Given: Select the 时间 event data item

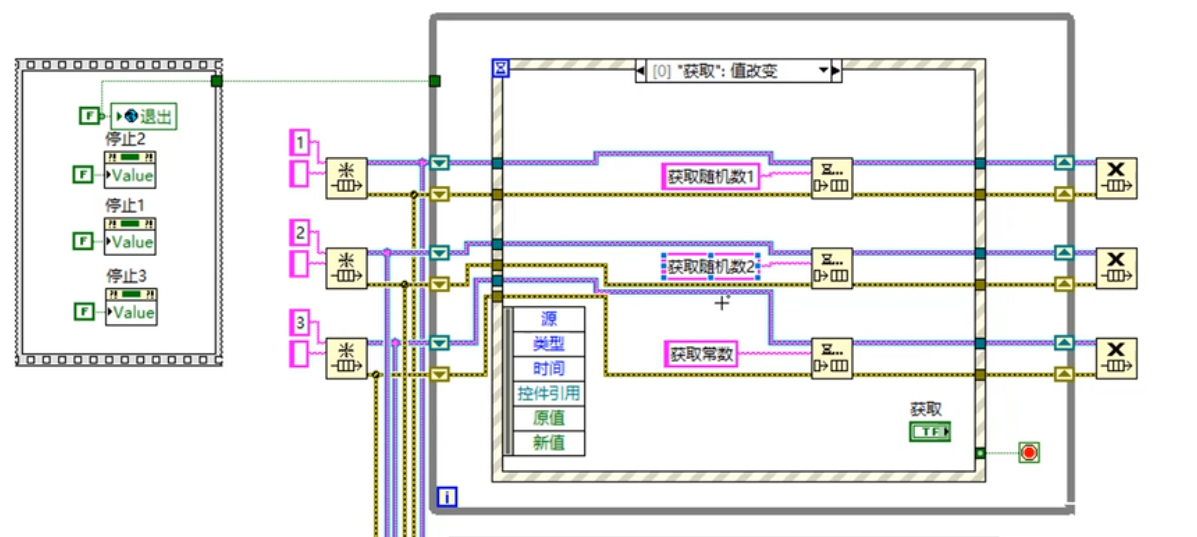Looking at the screenshot, I should 549,369.
